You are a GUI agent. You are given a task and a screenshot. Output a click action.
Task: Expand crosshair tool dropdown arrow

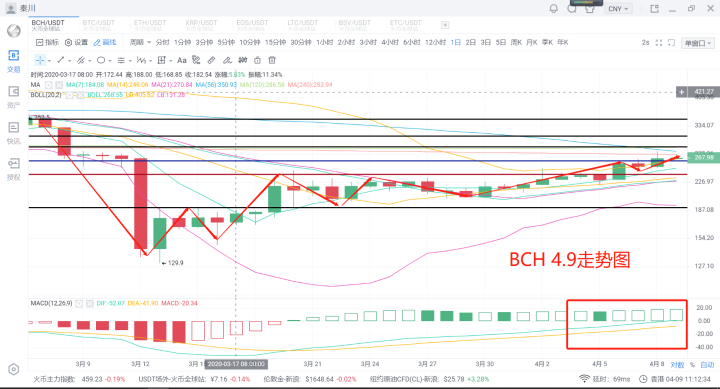coord(49,61)
